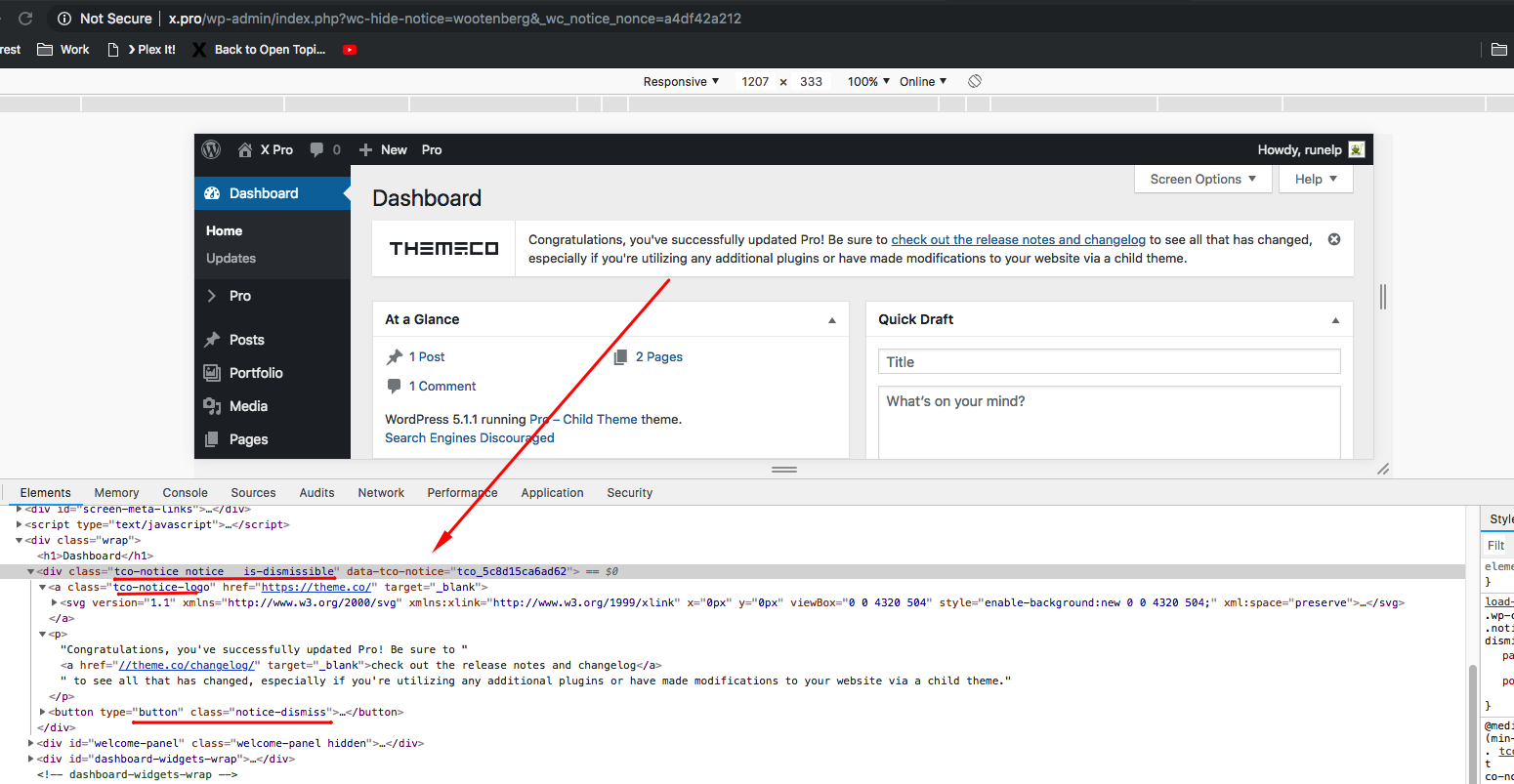1514x784 pixels.
Task: Open the release notes and changelog link
Action: [x=1018, y=239]
